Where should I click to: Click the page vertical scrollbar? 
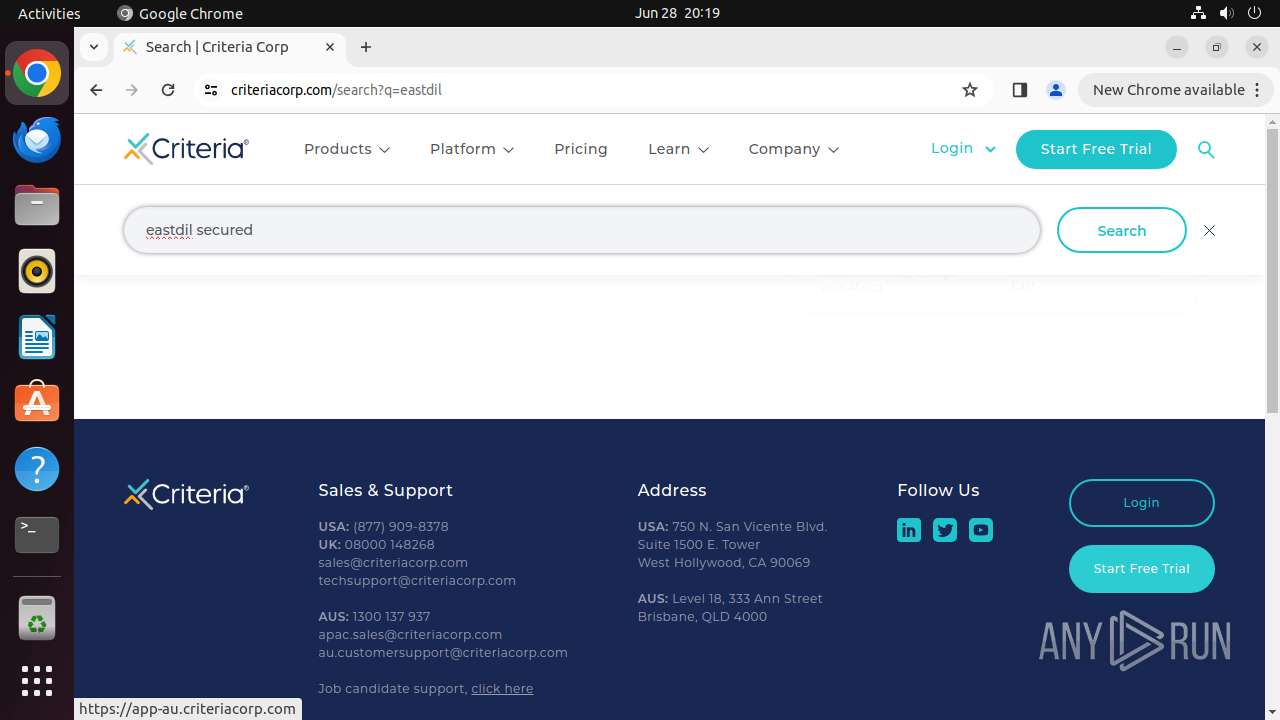(1272, 270)
